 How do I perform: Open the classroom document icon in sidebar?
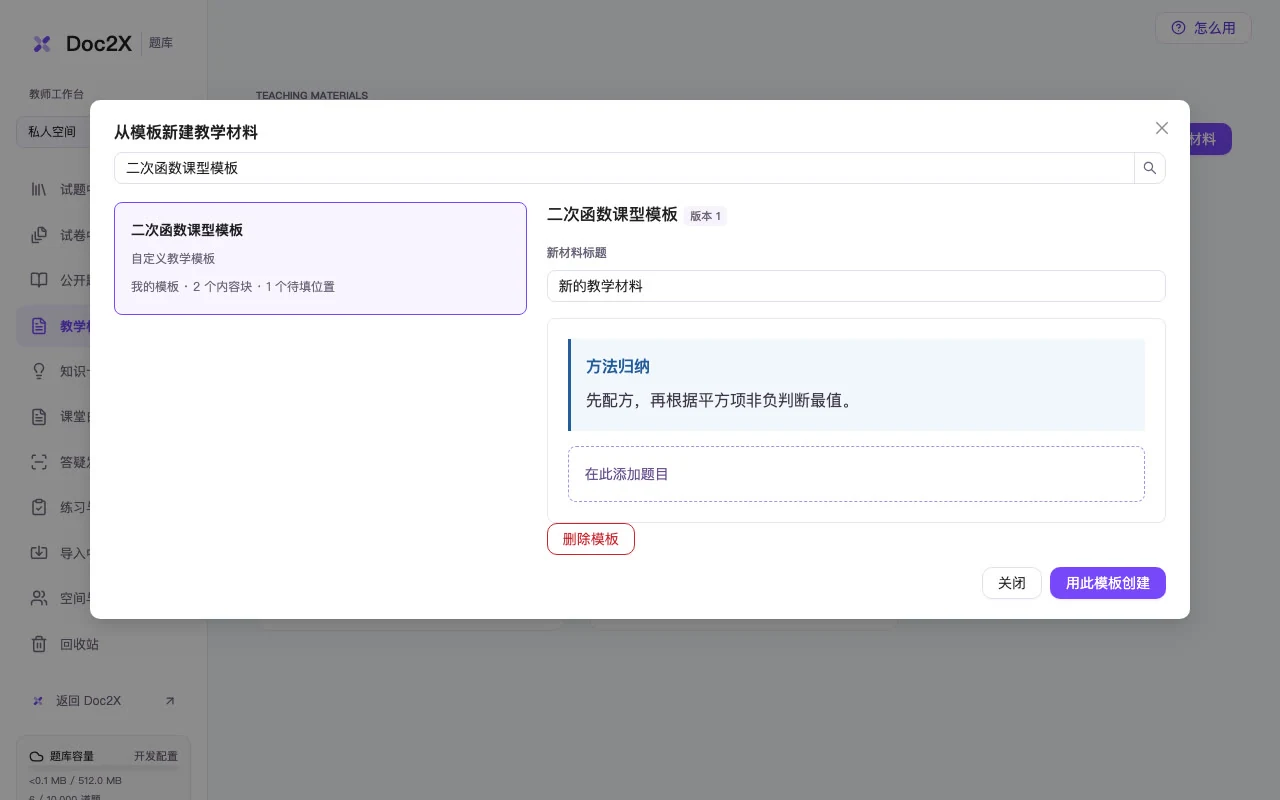39,416
